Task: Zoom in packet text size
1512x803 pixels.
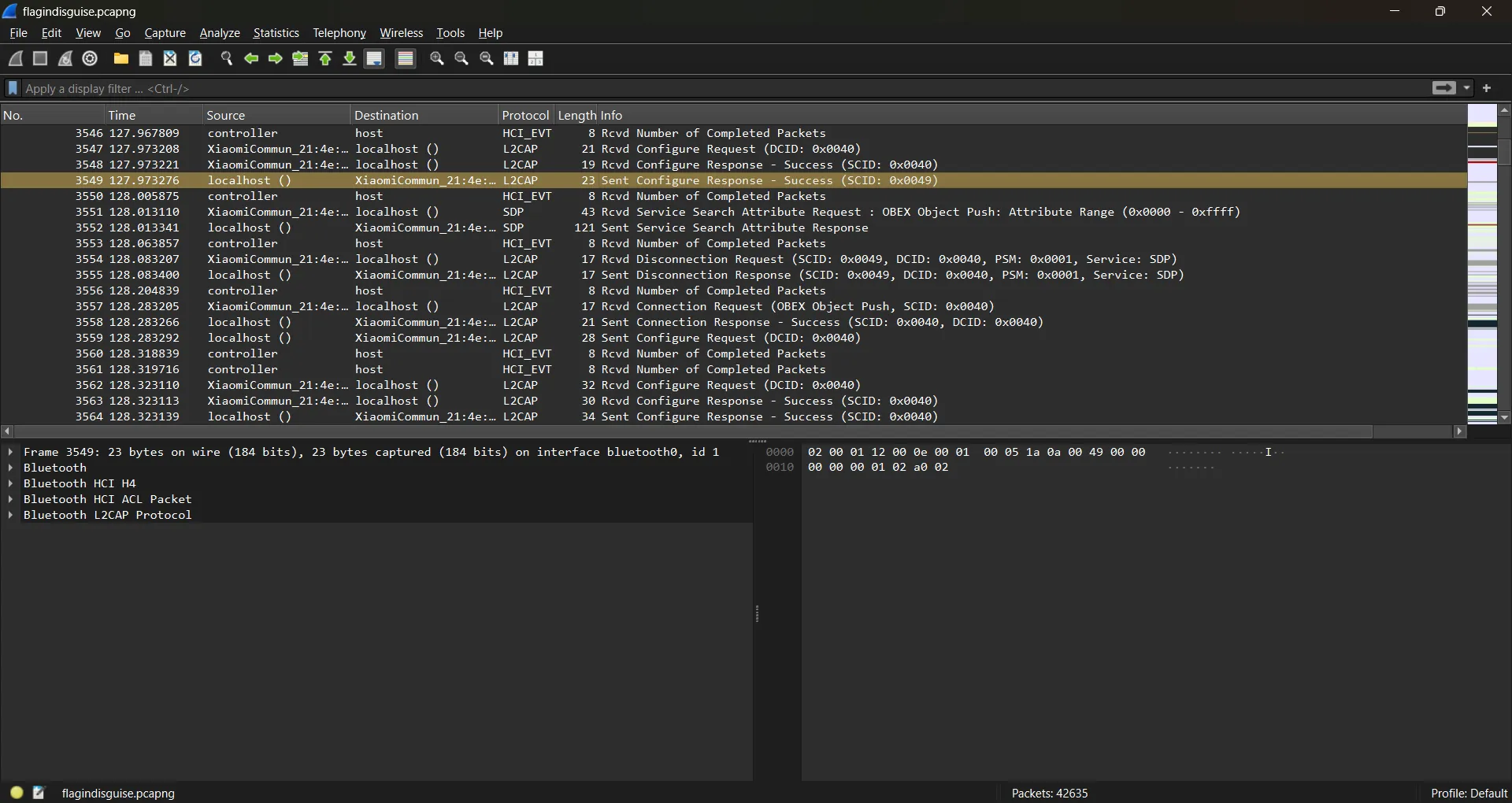Action: click(x=437, y=58)
